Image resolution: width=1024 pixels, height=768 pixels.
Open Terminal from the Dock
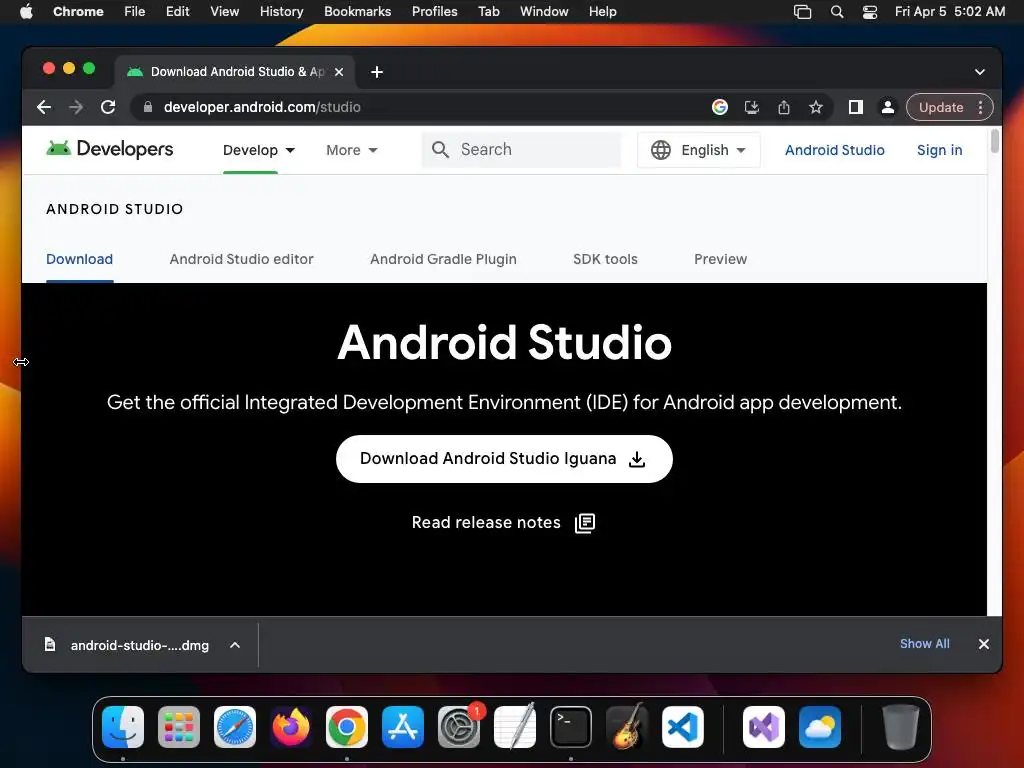[x=571, y=727]
